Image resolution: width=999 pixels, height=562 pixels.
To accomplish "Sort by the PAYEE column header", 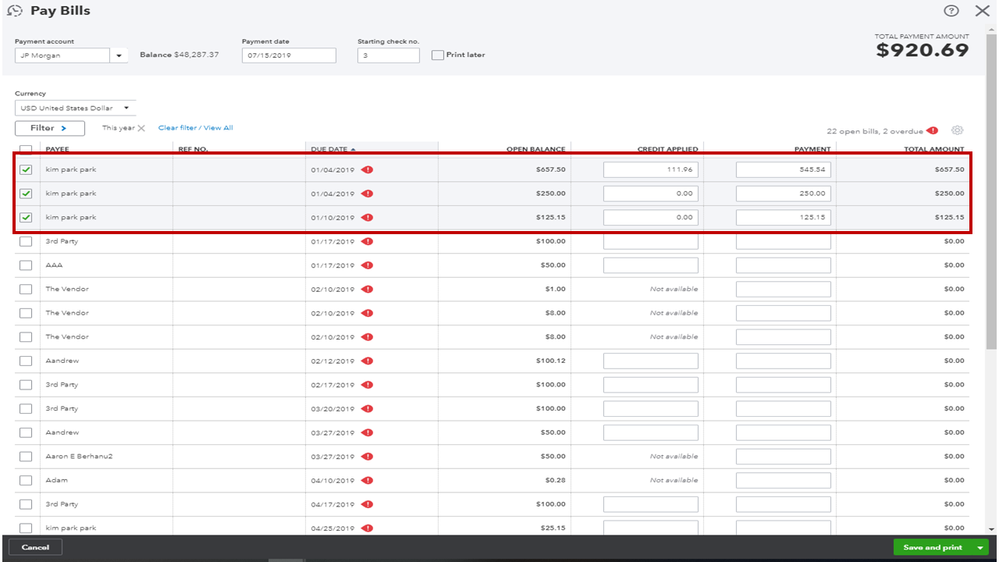I will (57, 150).
